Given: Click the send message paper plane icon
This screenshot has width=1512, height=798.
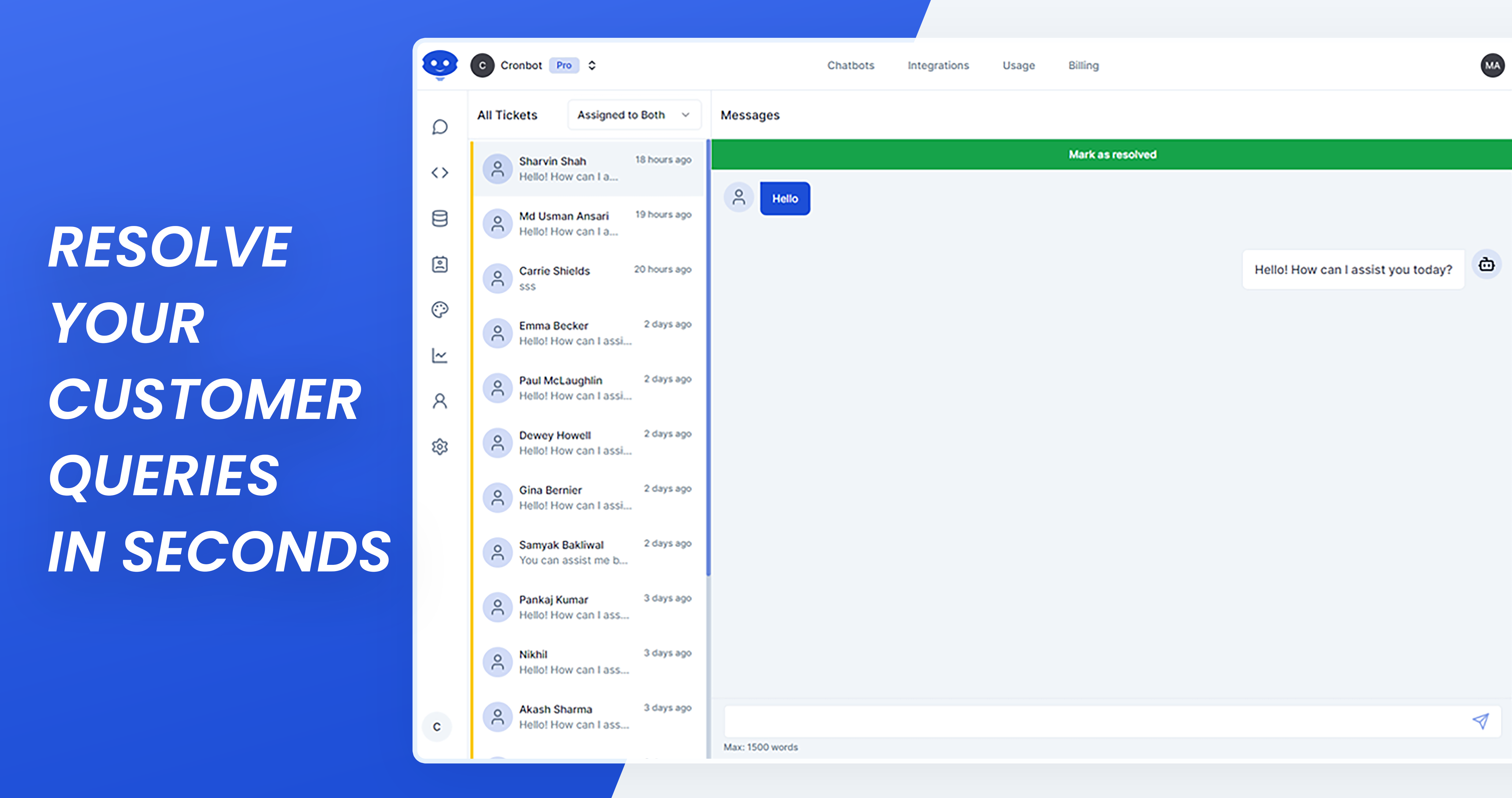Looking at the screenshot, I should tap(1480, 721).
